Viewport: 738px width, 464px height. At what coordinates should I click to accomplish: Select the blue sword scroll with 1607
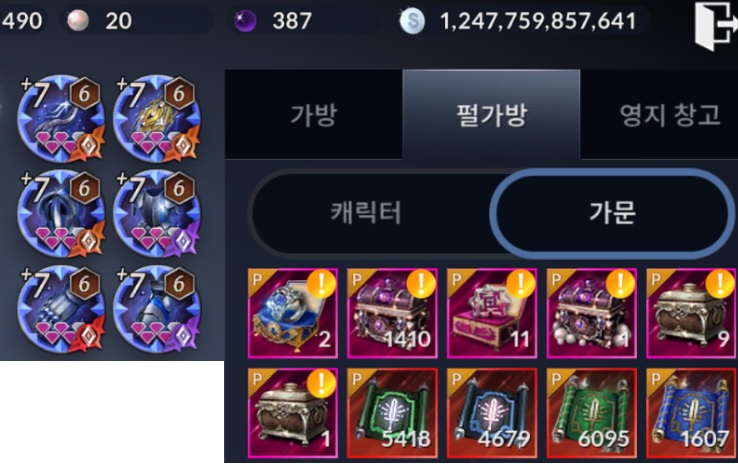point(691,413)
